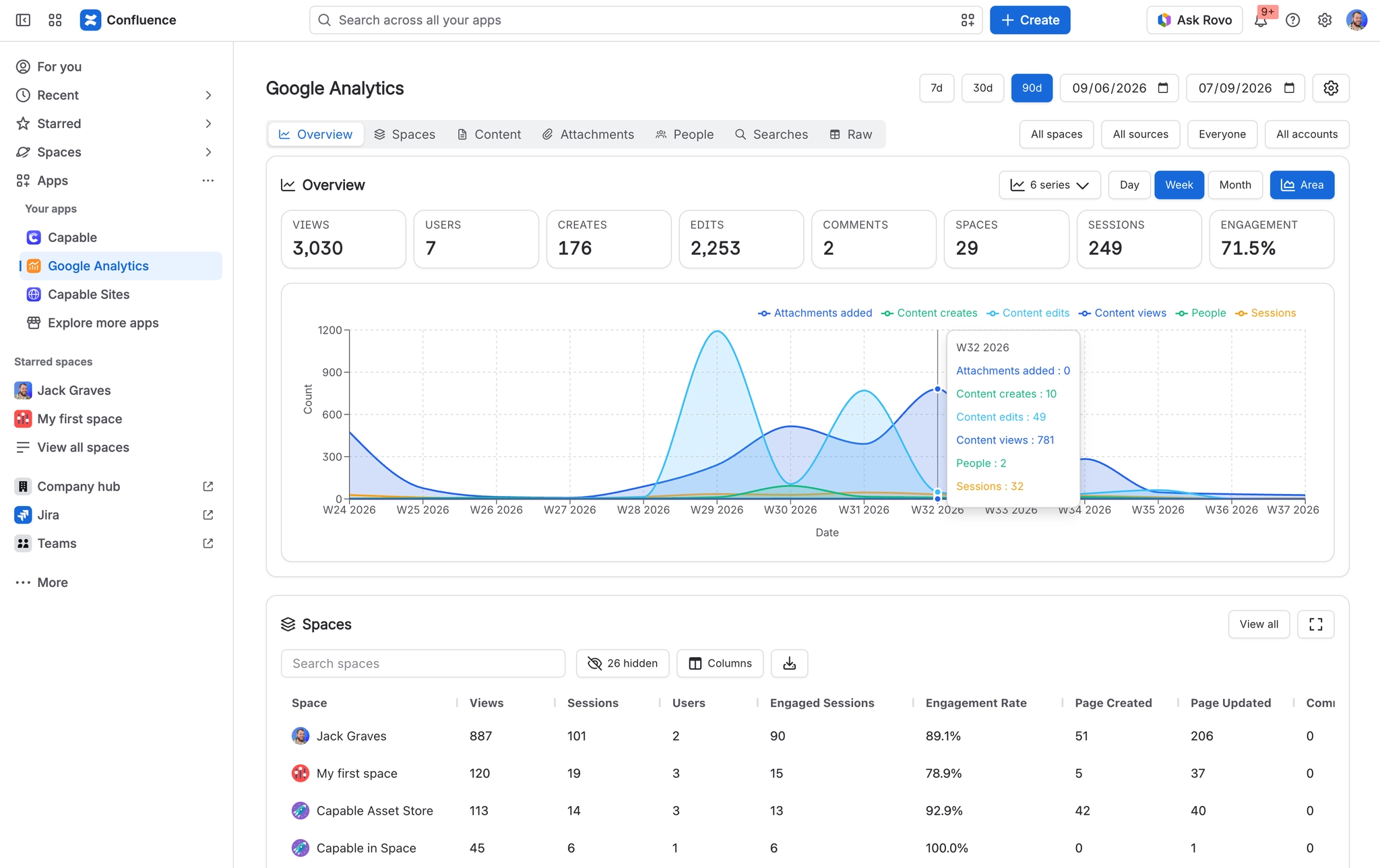Open the All accounts filter

click(x=1307, y=134)
